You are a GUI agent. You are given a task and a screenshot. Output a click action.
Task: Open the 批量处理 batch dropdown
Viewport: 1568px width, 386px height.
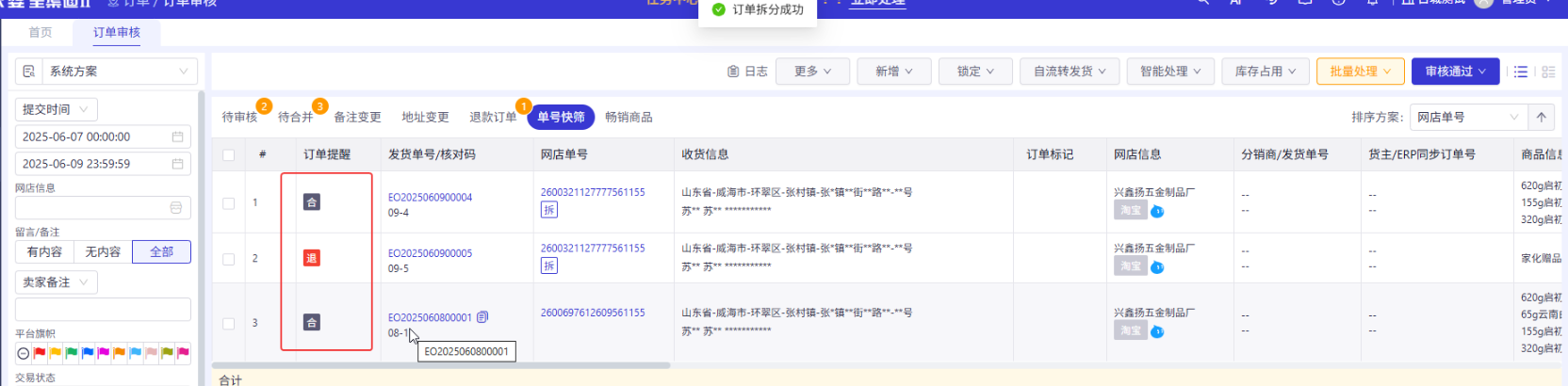(1360, 72)
